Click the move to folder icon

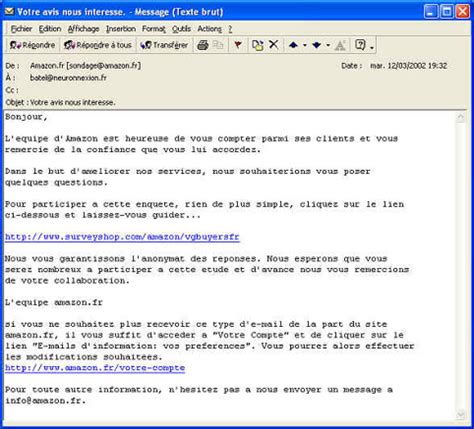coord(258,45)
